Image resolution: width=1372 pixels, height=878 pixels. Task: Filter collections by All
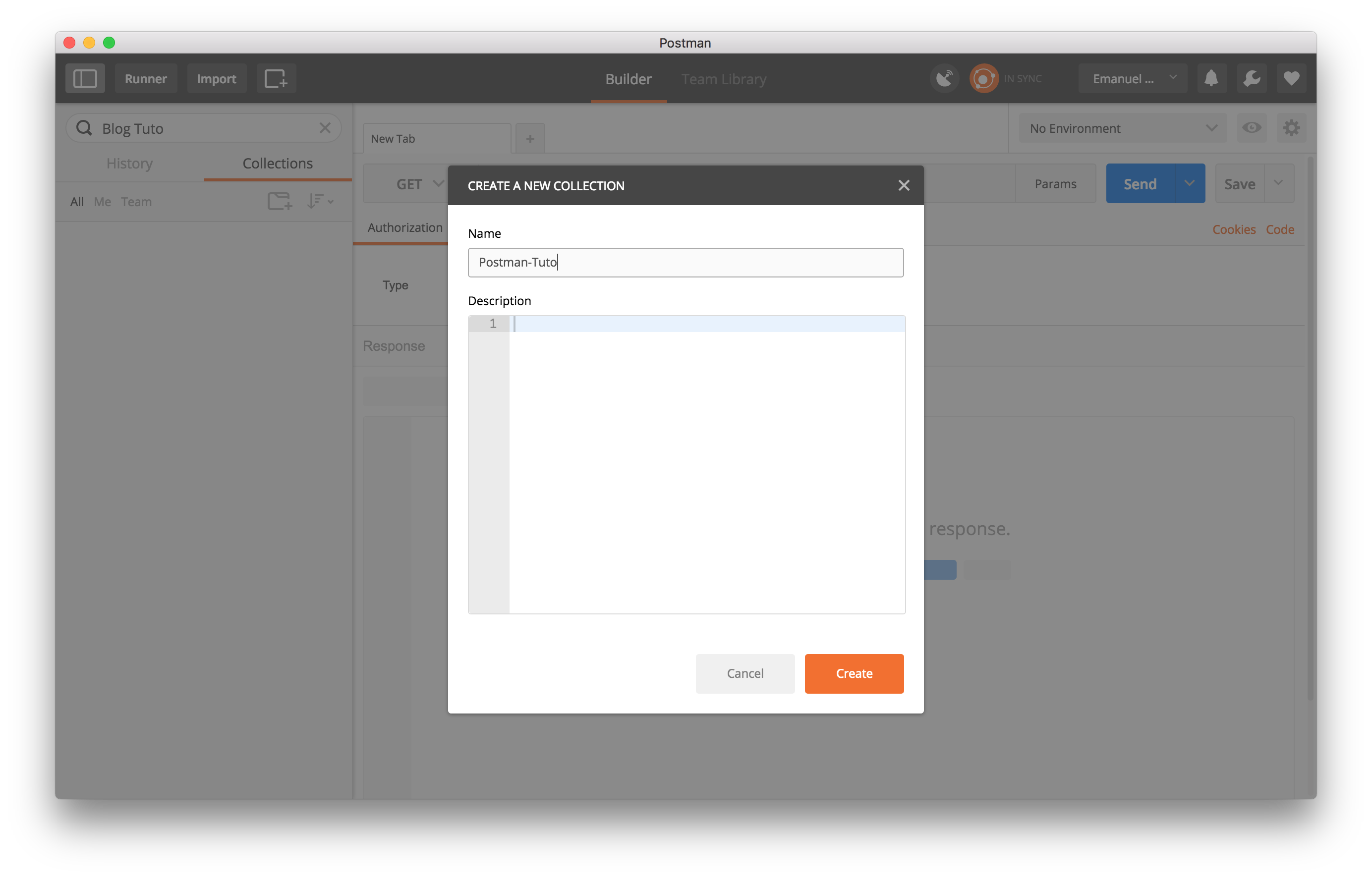(77, 202)
